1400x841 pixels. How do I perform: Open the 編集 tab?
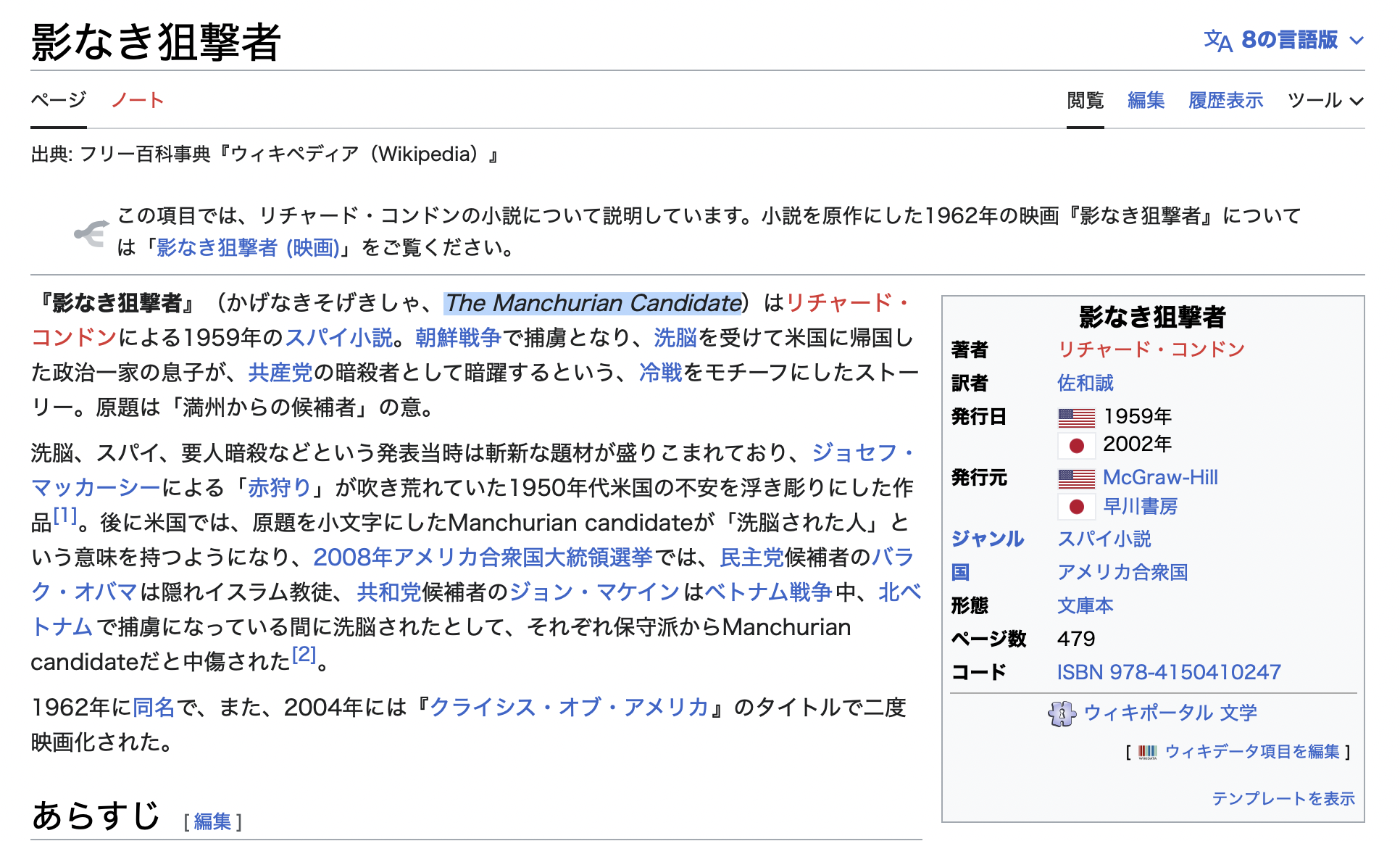coord(1146,100)
